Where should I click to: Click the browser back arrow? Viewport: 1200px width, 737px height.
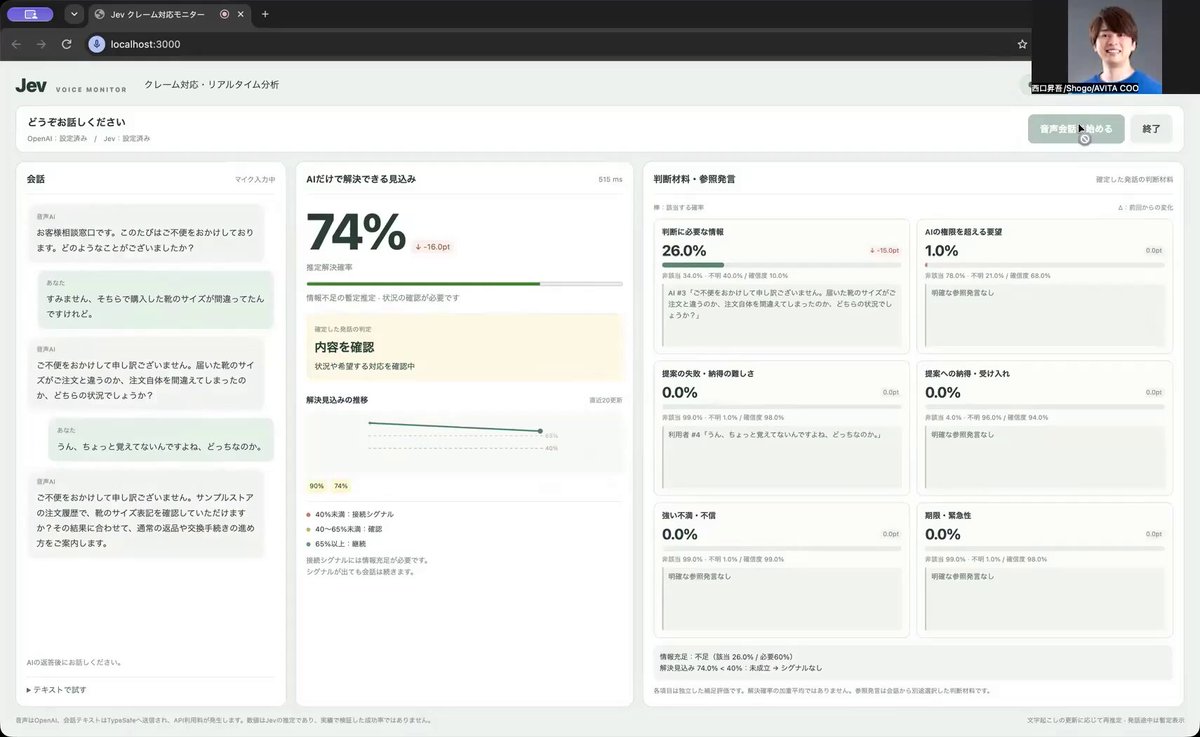pyautogui.click(x=16, y=44)
